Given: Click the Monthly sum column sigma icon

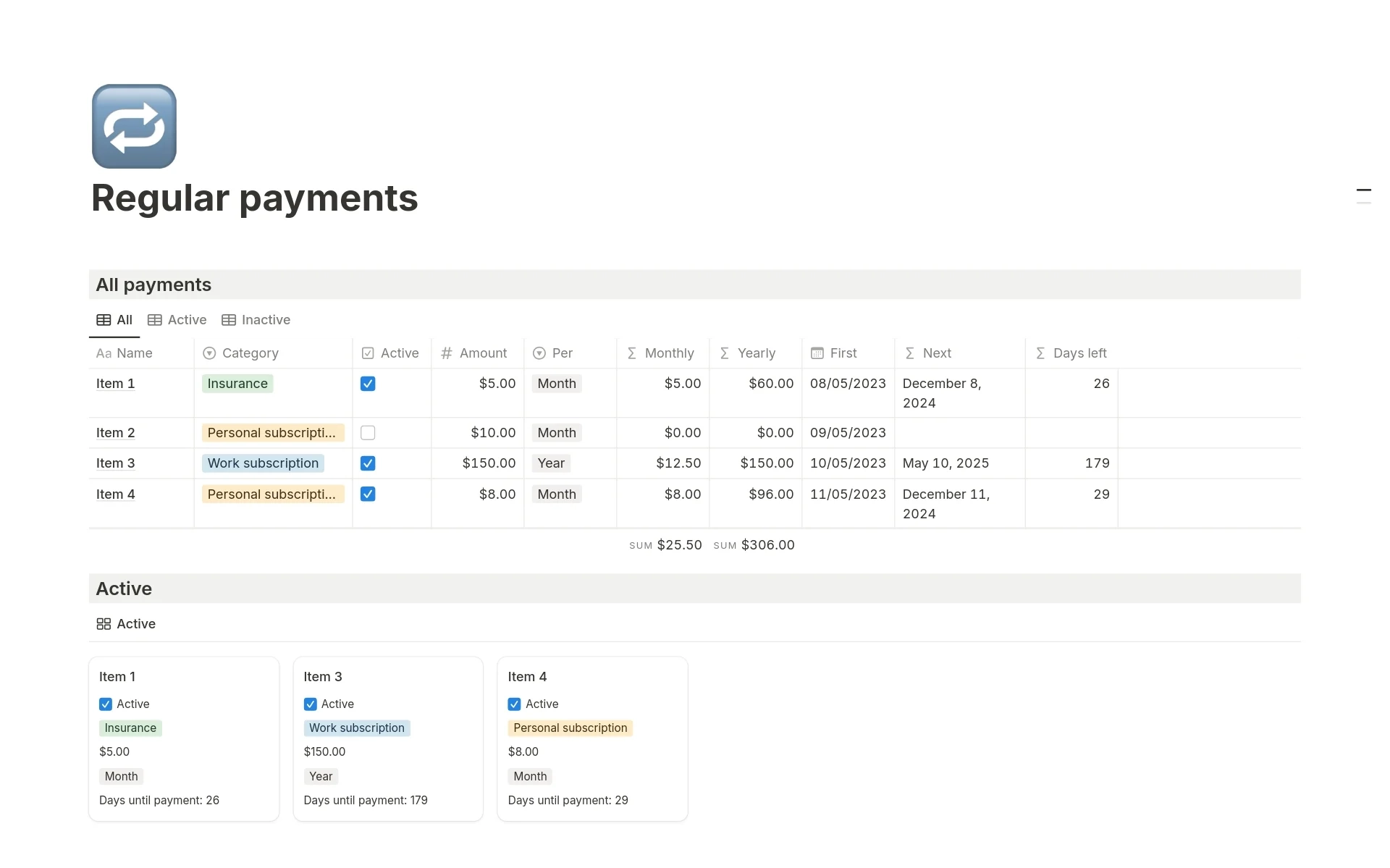Looking at the screenshot, I should pyautogui.click(x=630, y=352).
